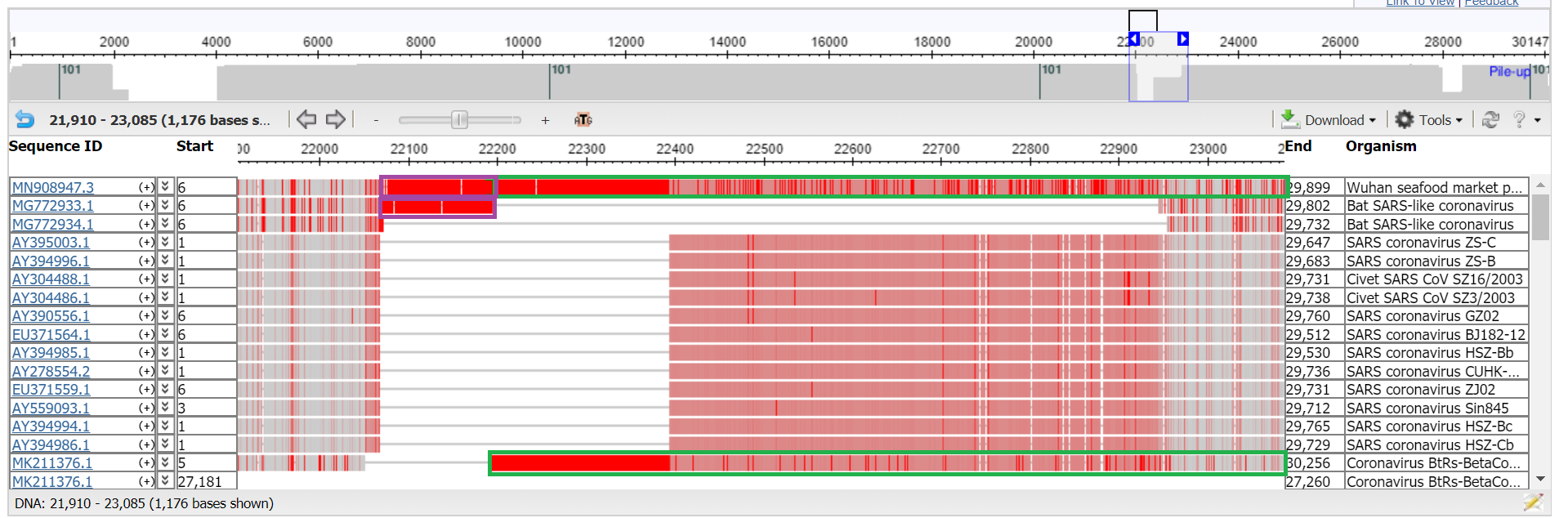Click the left blue handle on the overview ruler
Image resolution: width=1568 pixels, height=518 pixels.
point(1134,38)
